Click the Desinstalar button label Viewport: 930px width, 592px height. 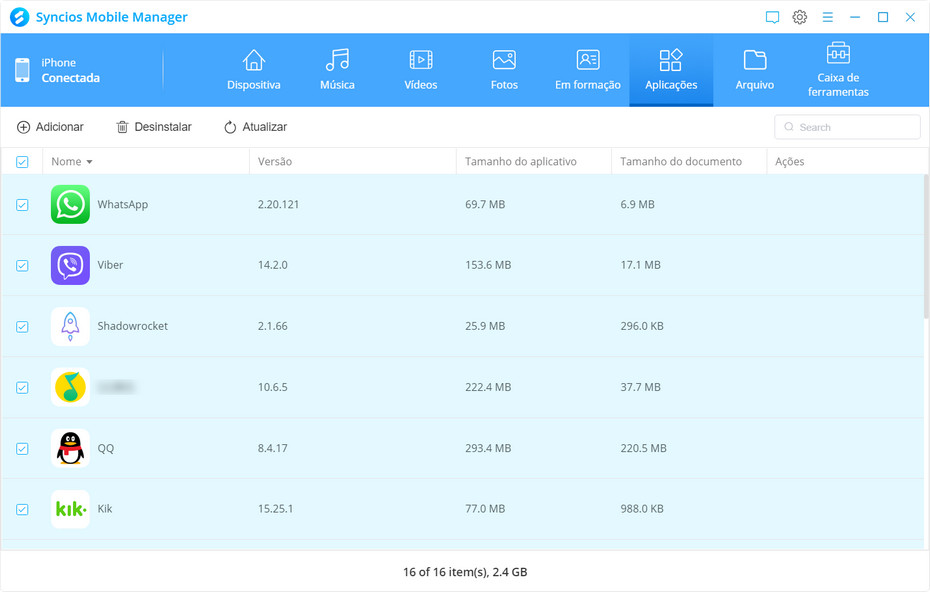pyautogui.click(x=163, y=127)
